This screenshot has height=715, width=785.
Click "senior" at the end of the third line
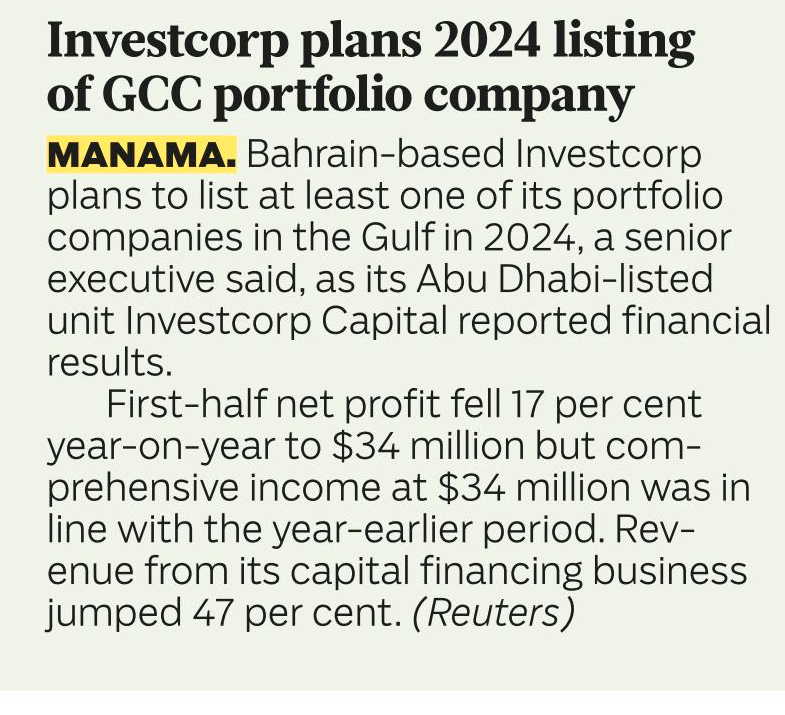click(x=678, y=237)
